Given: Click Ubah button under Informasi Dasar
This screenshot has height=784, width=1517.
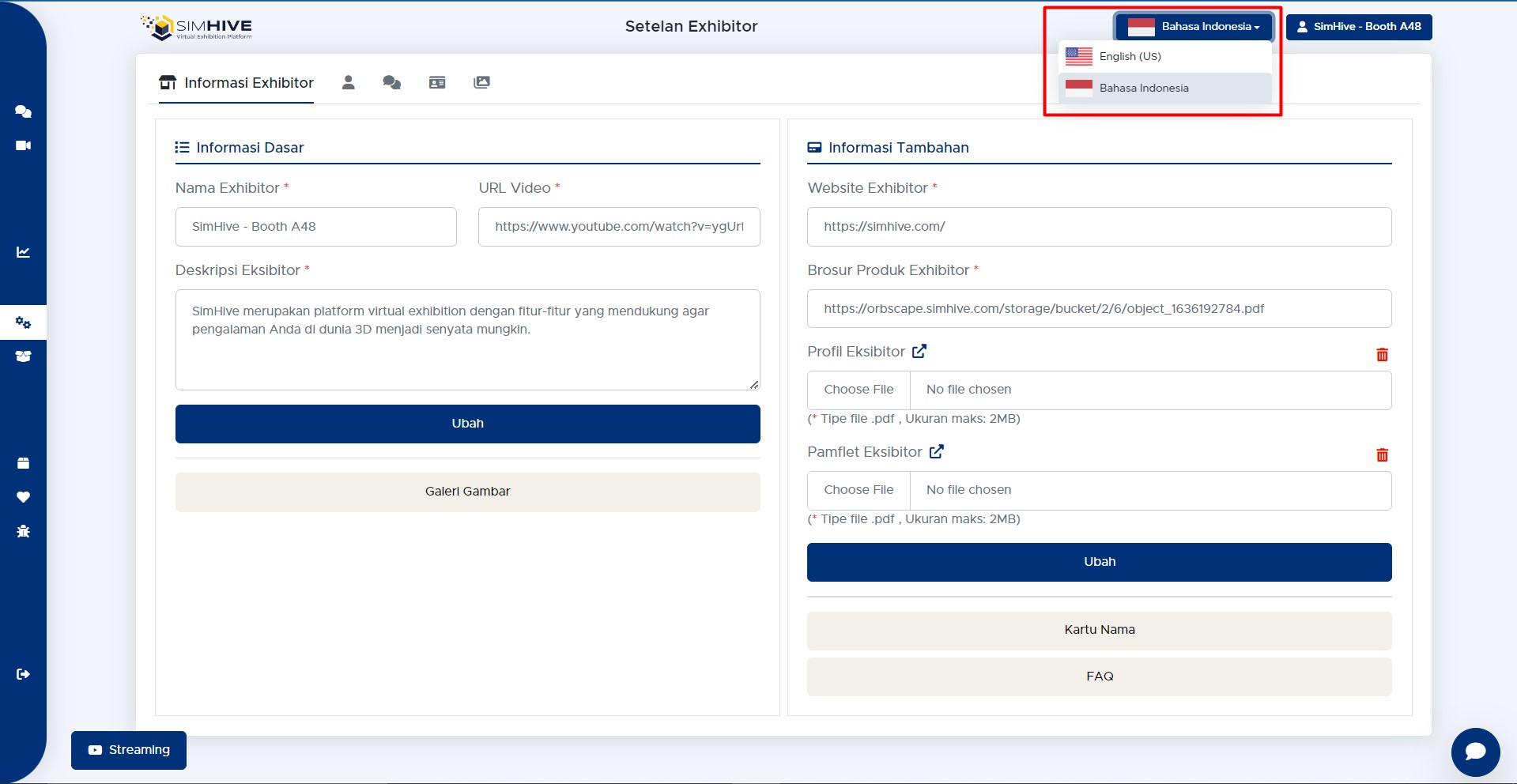Looking at the screenshot, I should (x=468, y=424).
